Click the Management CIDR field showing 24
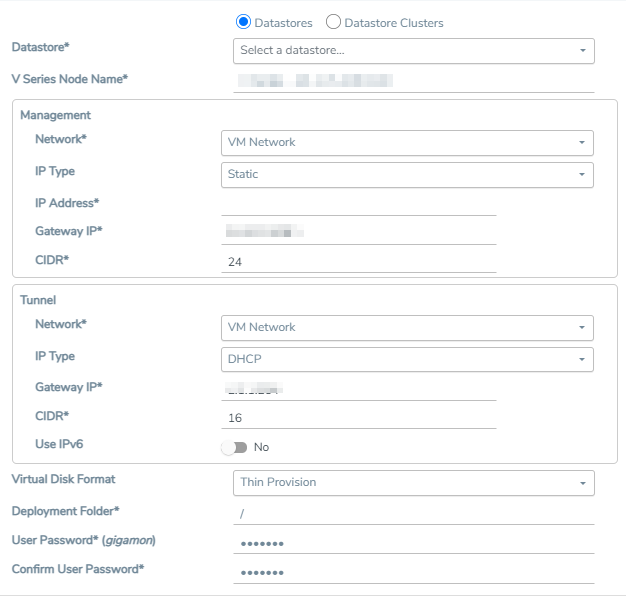The height and width of the screenshot is (598, 626). (x=359, y=261)
